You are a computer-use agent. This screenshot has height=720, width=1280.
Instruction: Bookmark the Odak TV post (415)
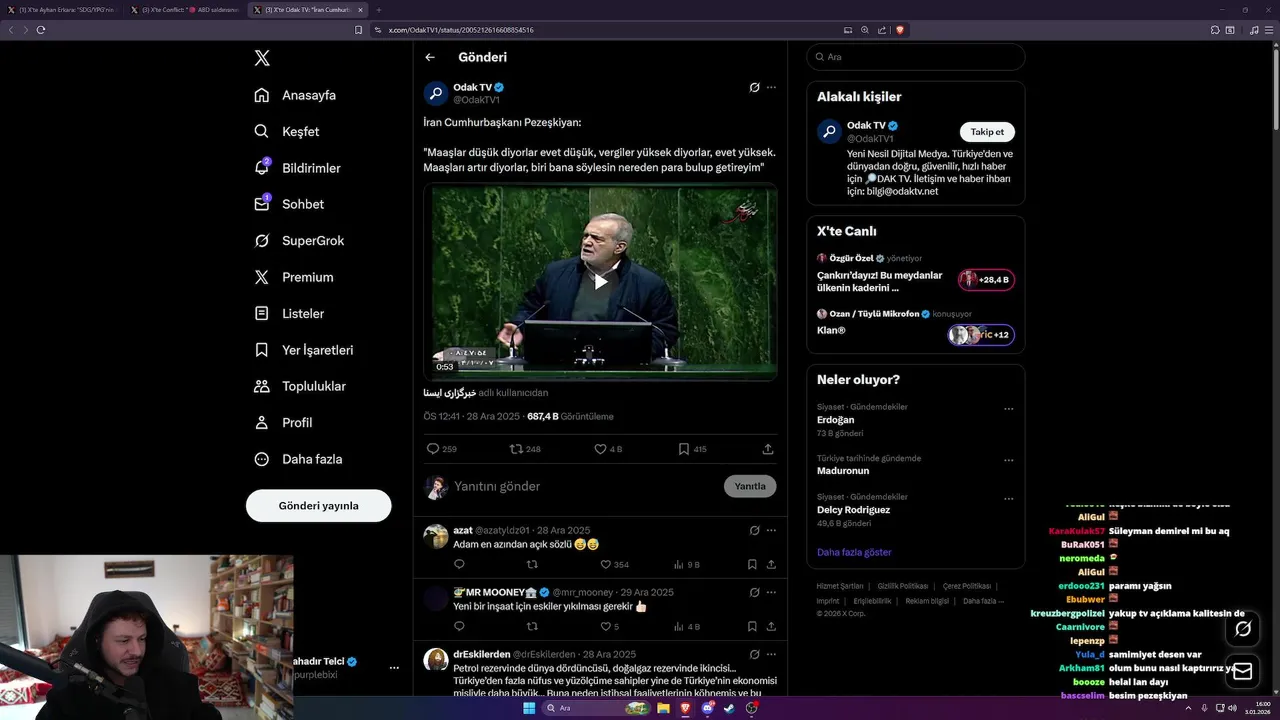click(x=692, y=449)
